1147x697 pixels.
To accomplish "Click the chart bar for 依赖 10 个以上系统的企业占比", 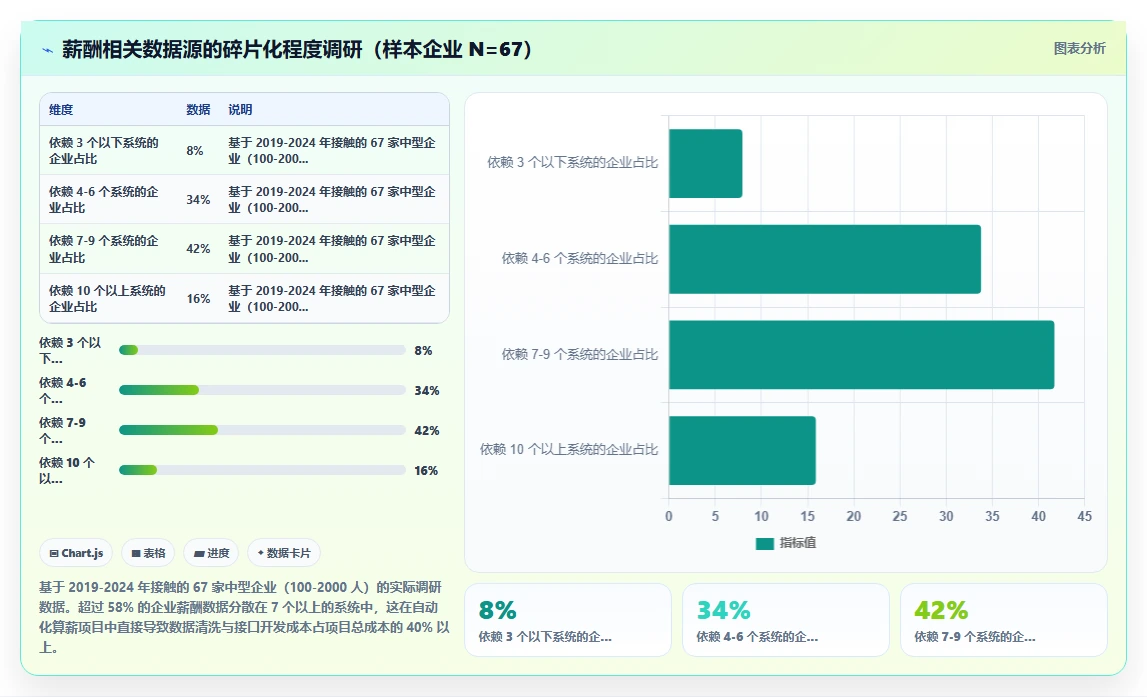I will tap(742, 451).
